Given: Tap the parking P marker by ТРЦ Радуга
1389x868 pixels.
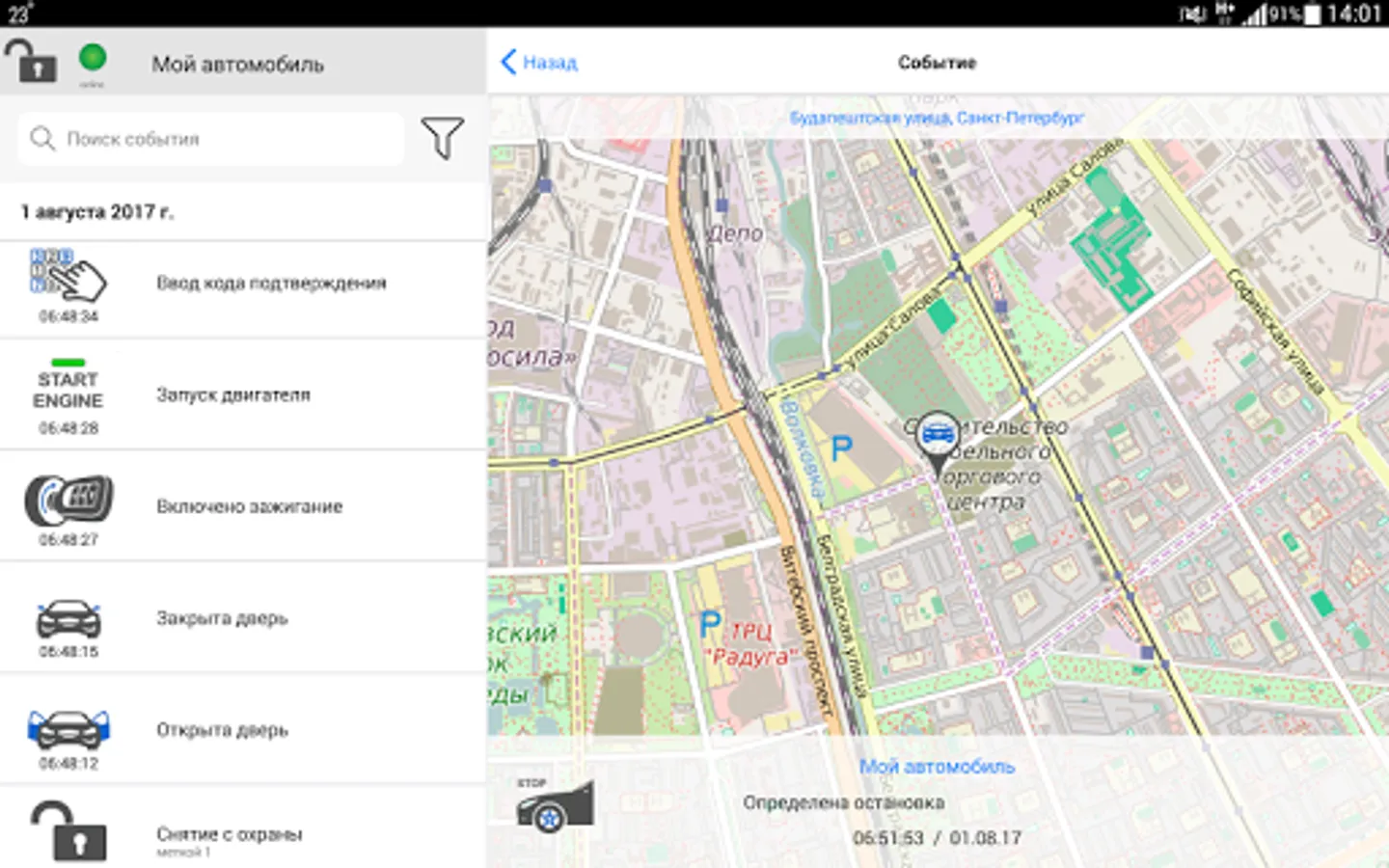Looking at the screenshot, I should (710, 624).
